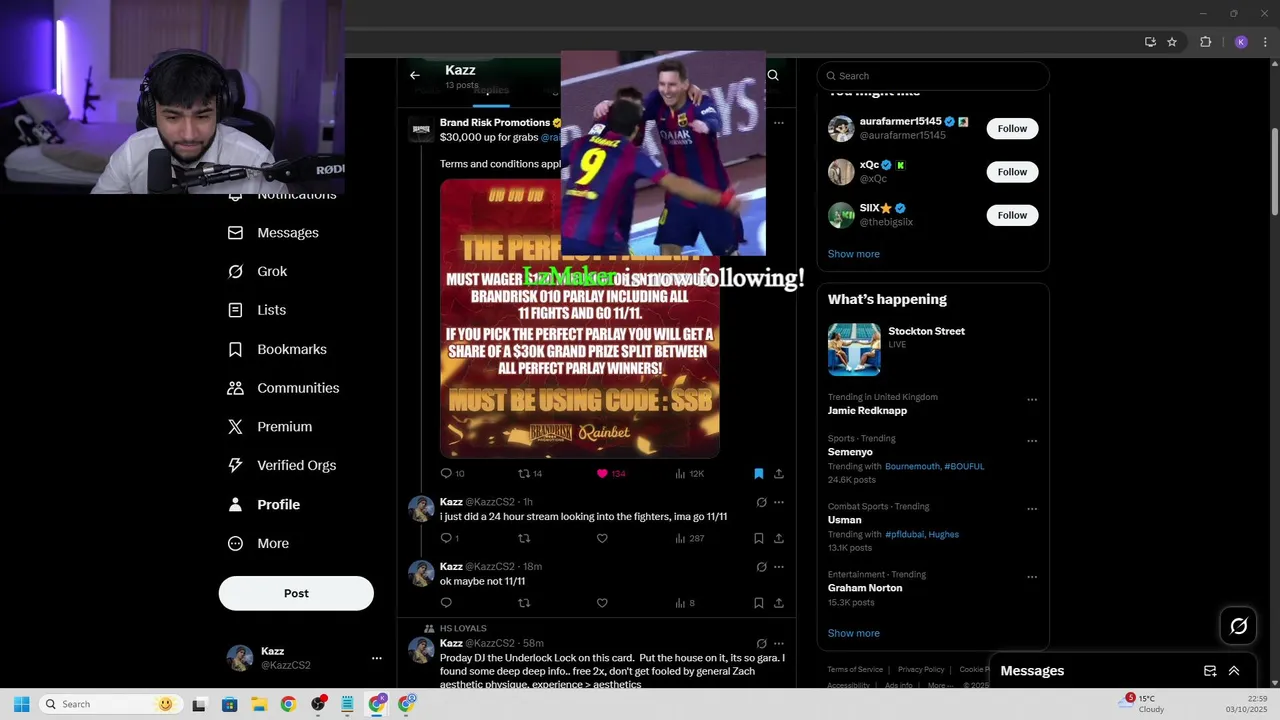Follow xQc
Image resolution: width=1280 pixels, height=720 pixels.
click(x=1012, y=172)
